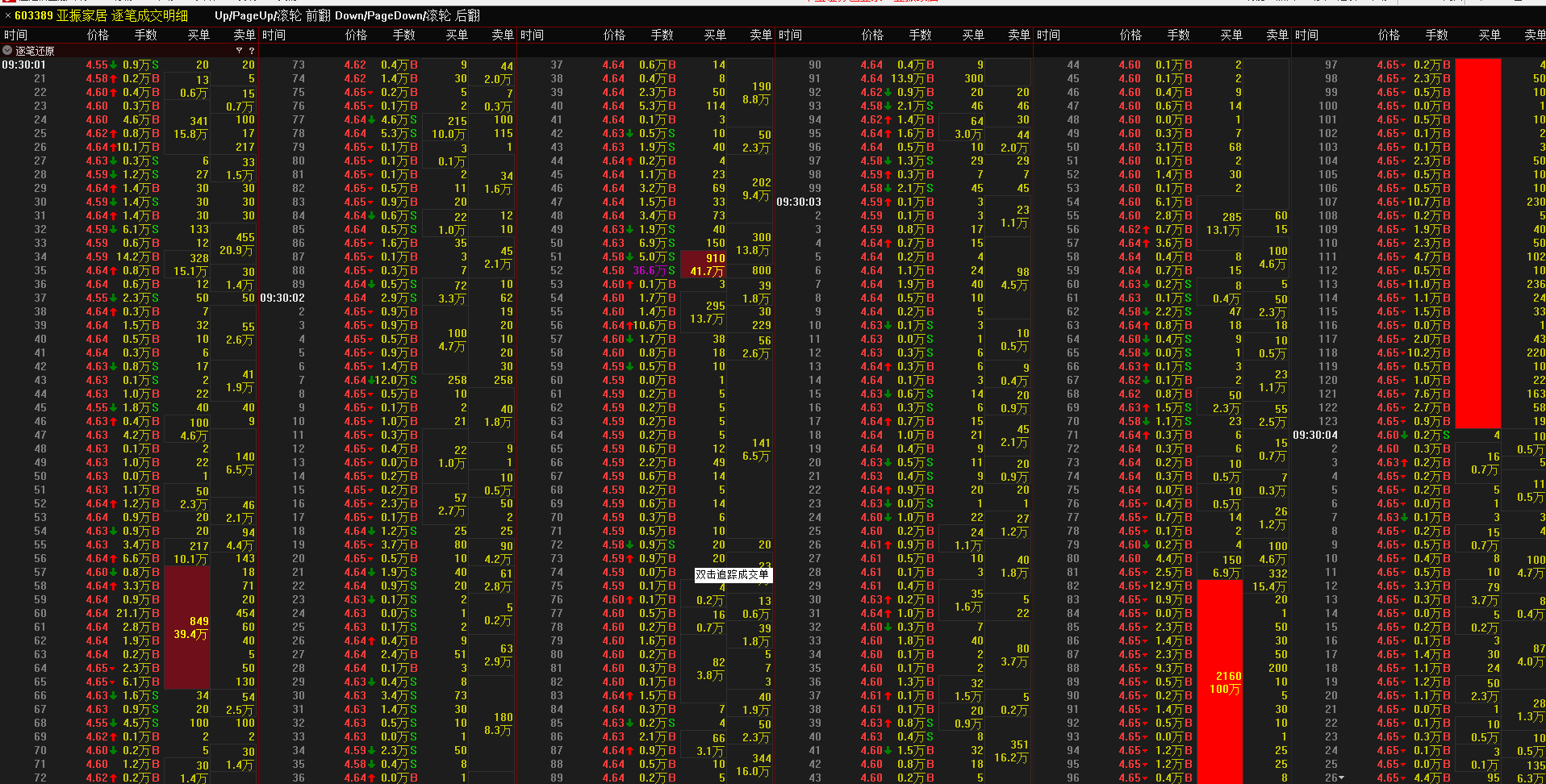Viewport: 1546px width, 784px height.
Task: Close the 逐笔成交明细 panel with the × icon
Action: point(8,15)
